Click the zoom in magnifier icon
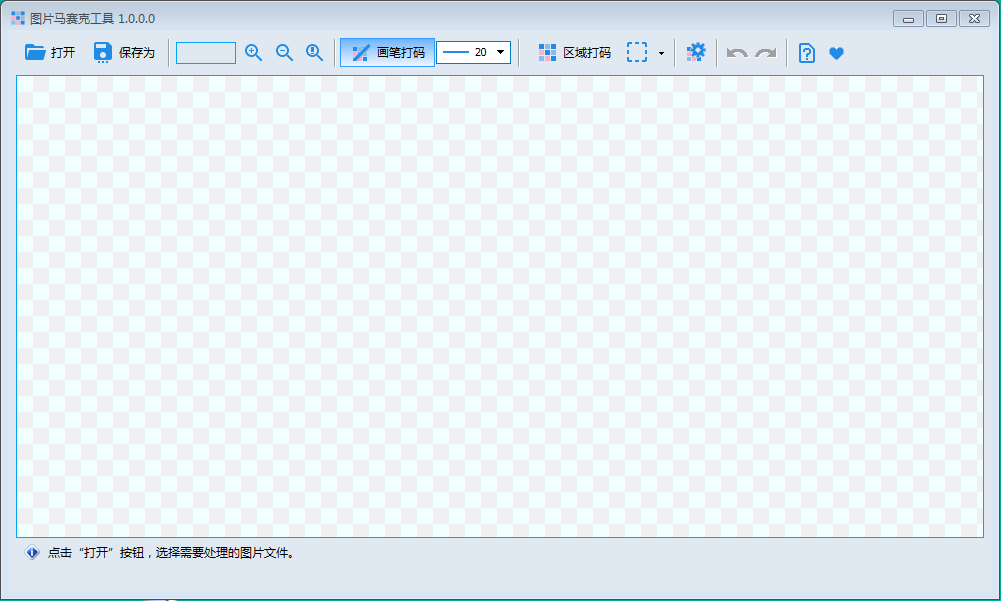This screenshot has width=1001, height=601. [254, 52]
